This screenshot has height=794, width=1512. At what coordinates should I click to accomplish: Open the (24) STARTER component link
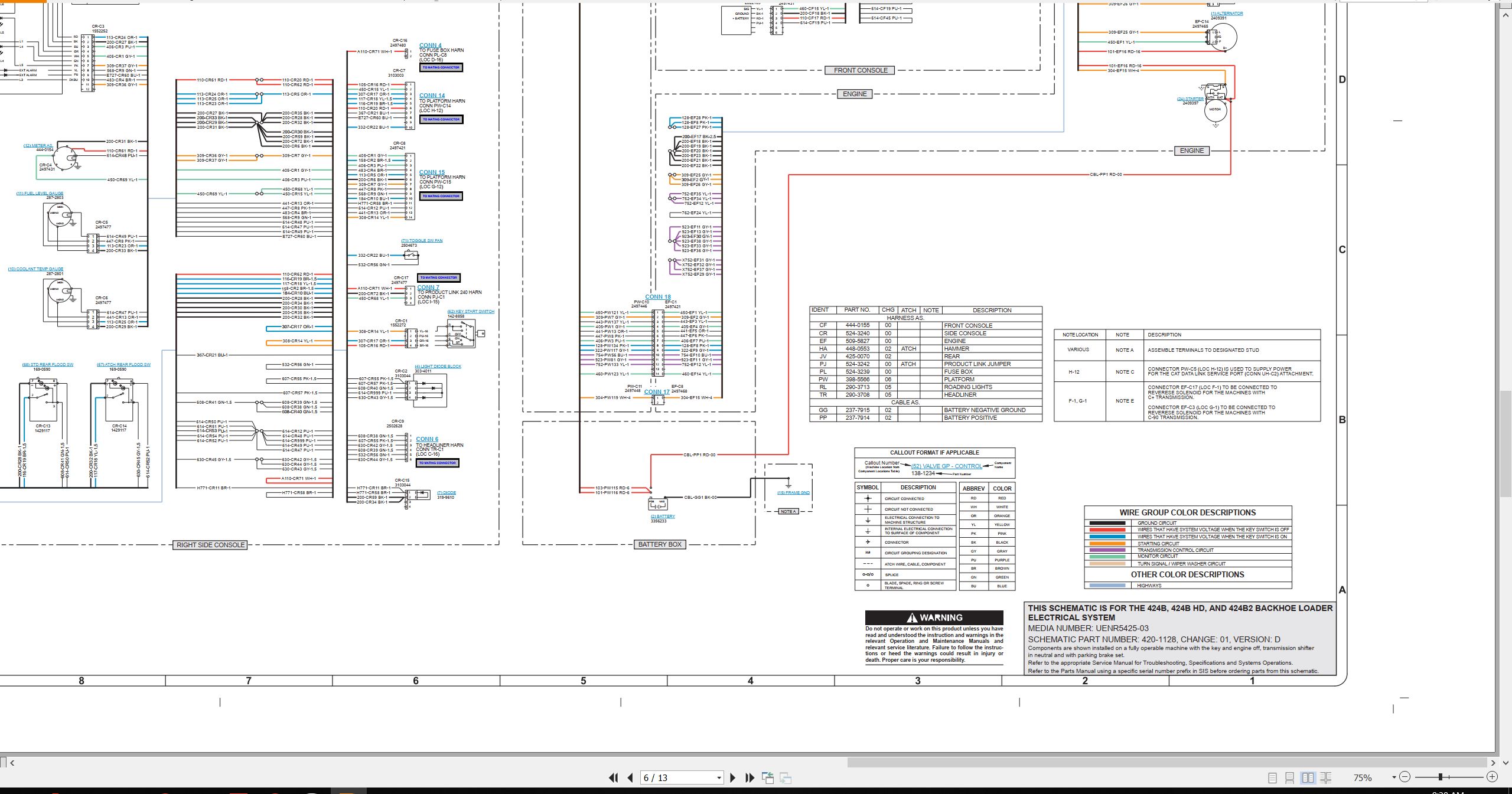(x=1190, y=99)
